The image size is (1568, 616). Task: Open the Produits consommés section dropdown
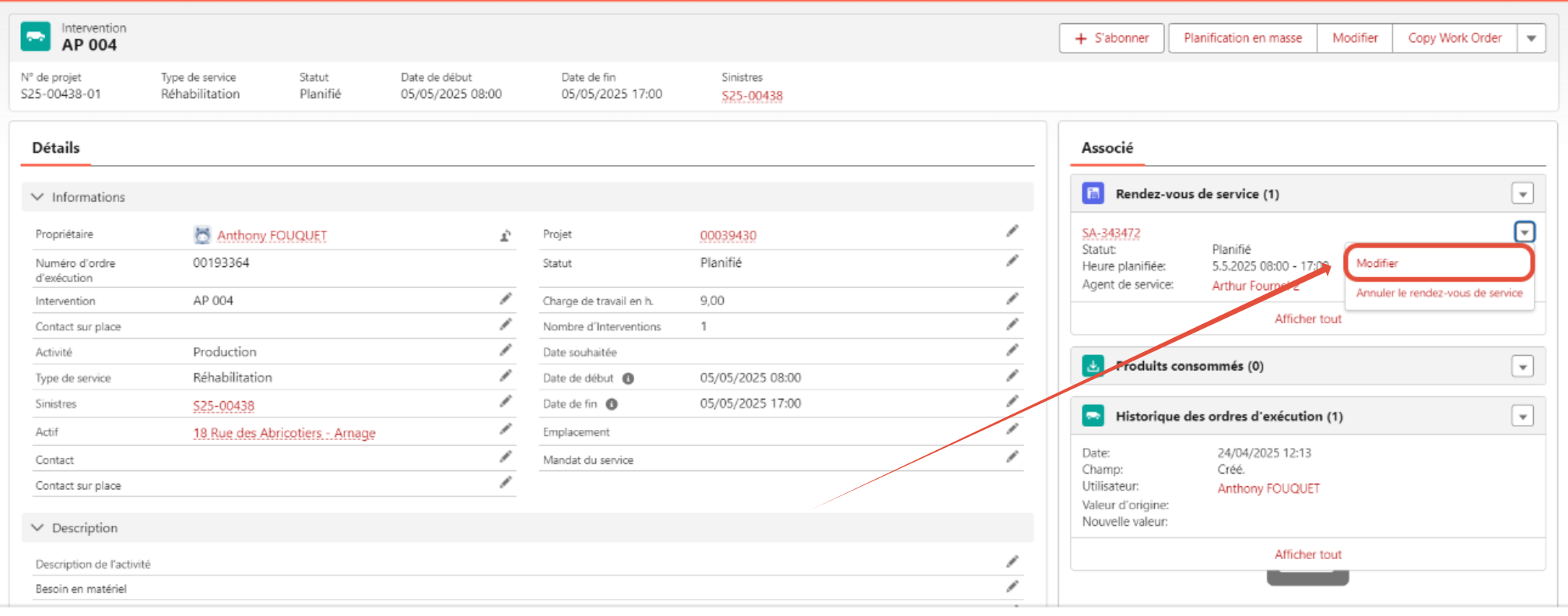point(1523,366)
